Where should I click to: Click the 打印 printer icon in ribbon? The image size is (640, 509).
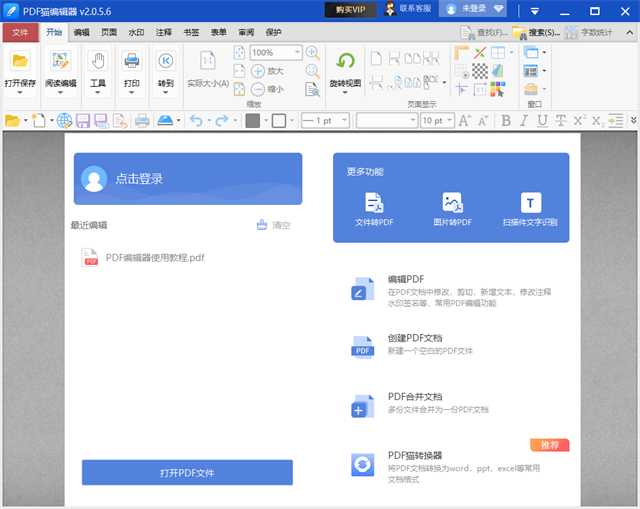[131, 61]
